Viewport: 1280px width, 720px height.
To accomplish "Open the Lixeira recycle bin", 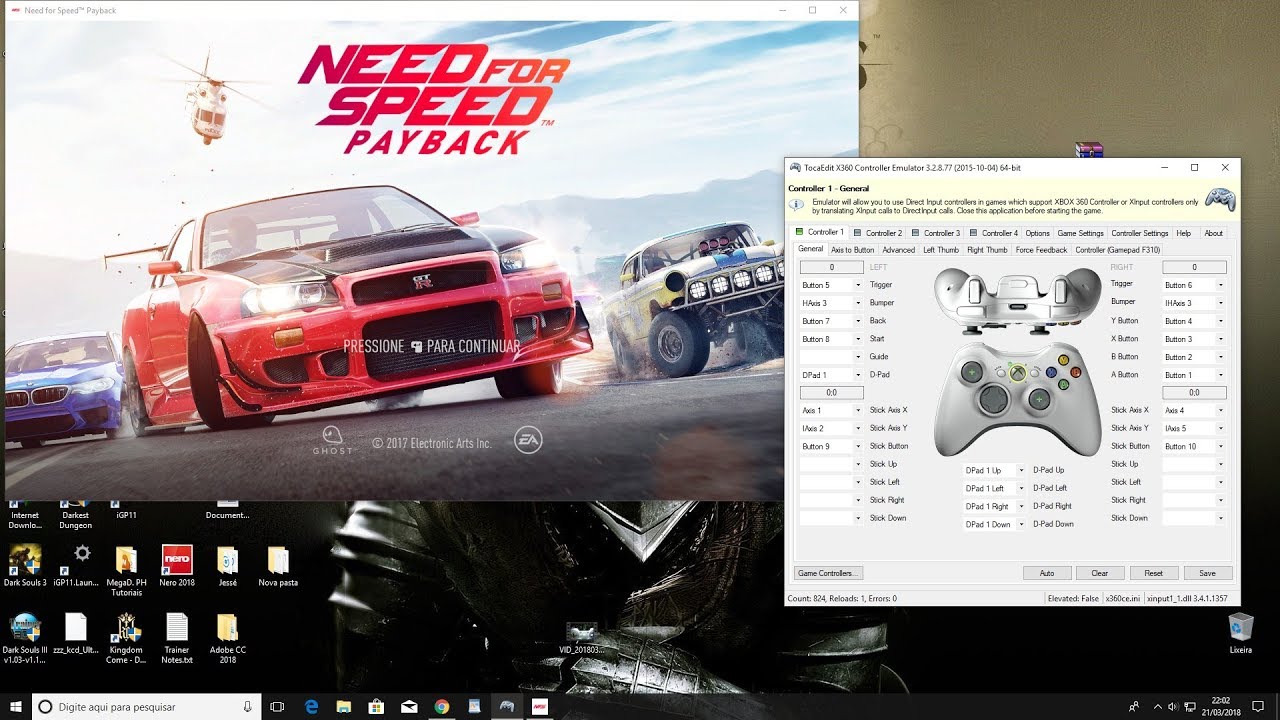I will tap(1240, 632).
